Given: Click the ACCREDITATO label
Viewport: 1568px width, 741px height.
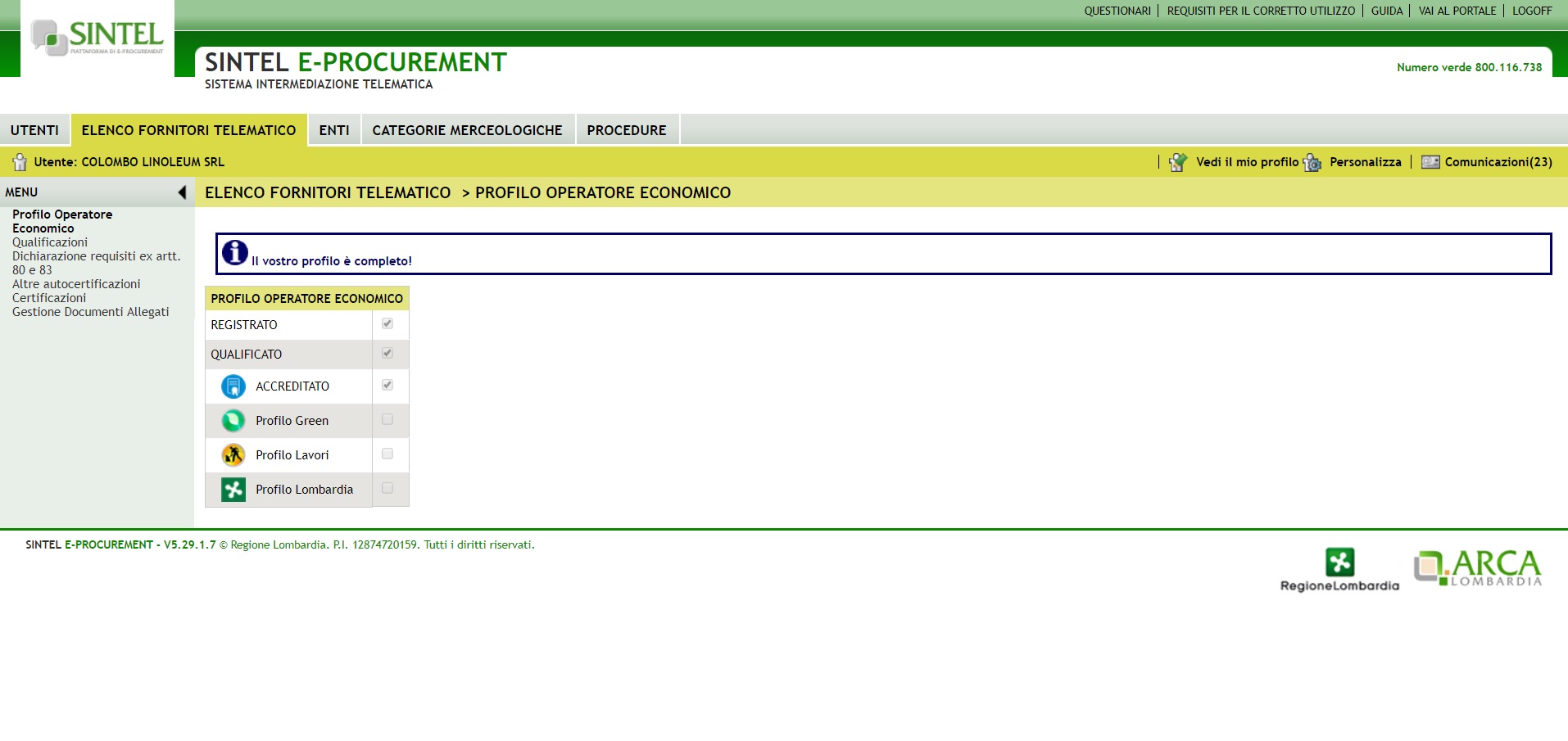Looking at the screenshot, I should (x=292, y=386).
